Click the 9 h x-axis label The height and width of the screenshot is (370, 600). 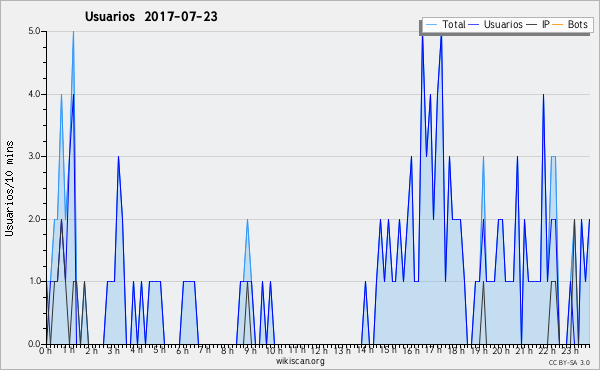click(250, 350)
